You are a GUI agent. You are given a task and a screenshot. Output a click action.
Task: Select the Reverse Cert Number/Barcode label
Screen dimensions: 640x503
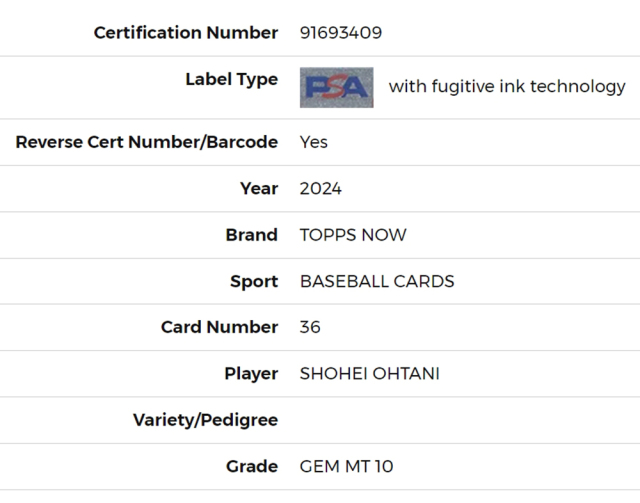pyautogui.click(x=147, y=142)
